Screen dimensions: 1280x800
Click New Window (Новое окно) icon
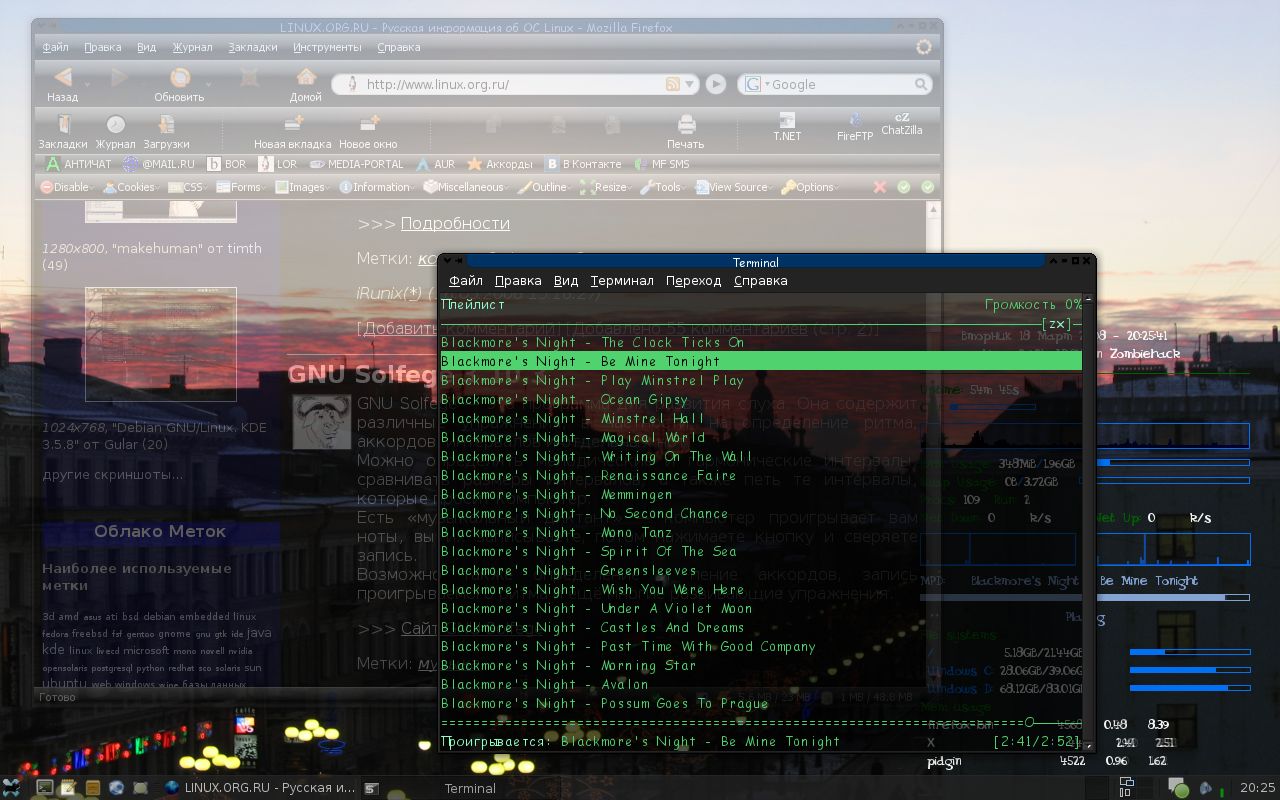(x=368, y=124)
